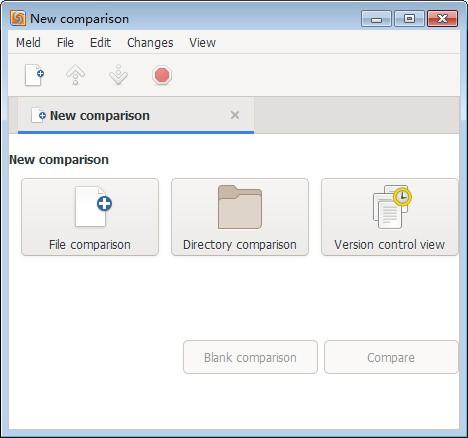Go to next change arrow icon
Screen dimensions: 468x438
click(118, 75)
